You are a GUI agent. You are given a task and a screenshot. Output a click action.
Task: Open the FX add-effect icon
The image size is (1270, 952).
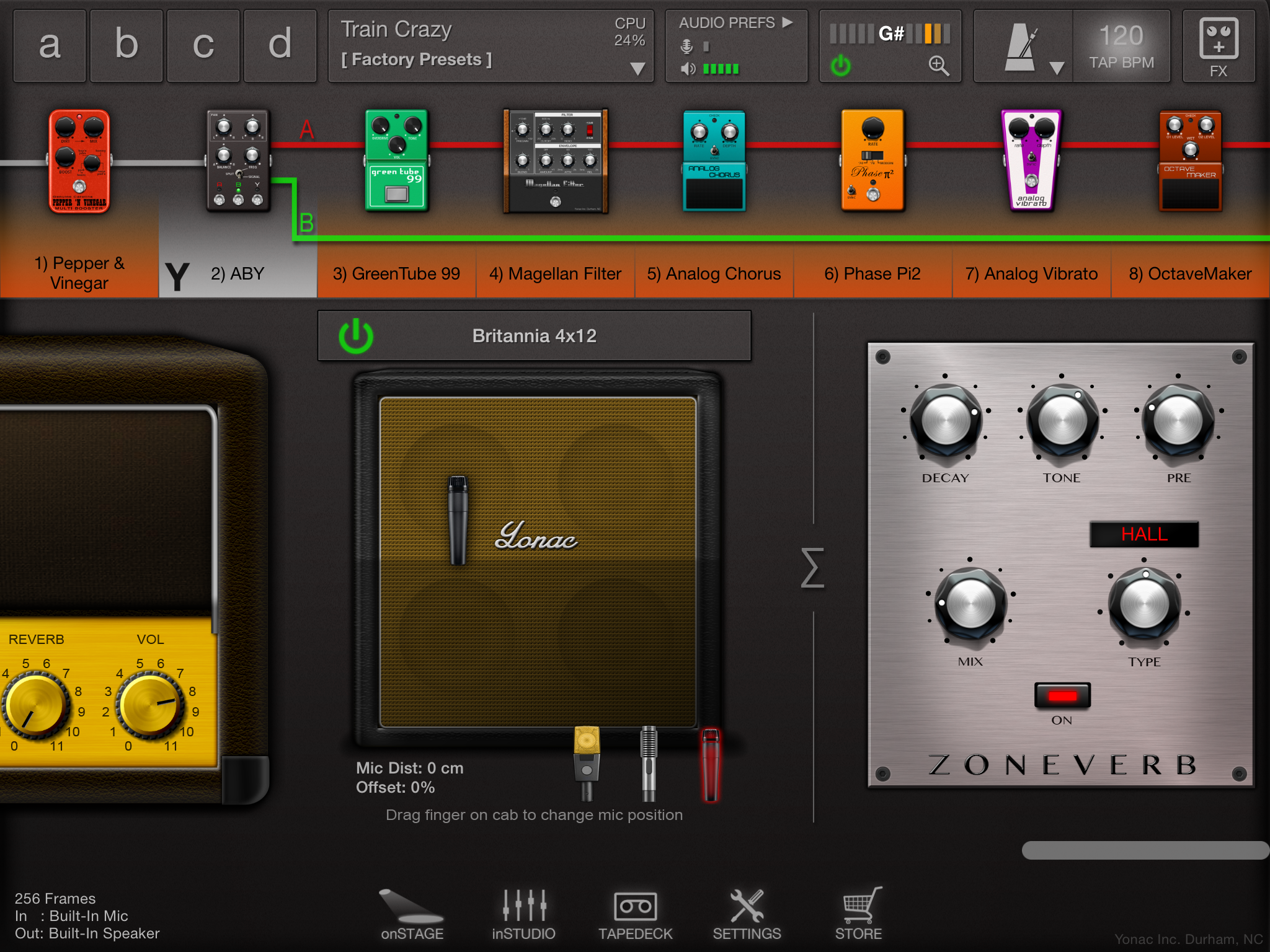[1219, 46]
